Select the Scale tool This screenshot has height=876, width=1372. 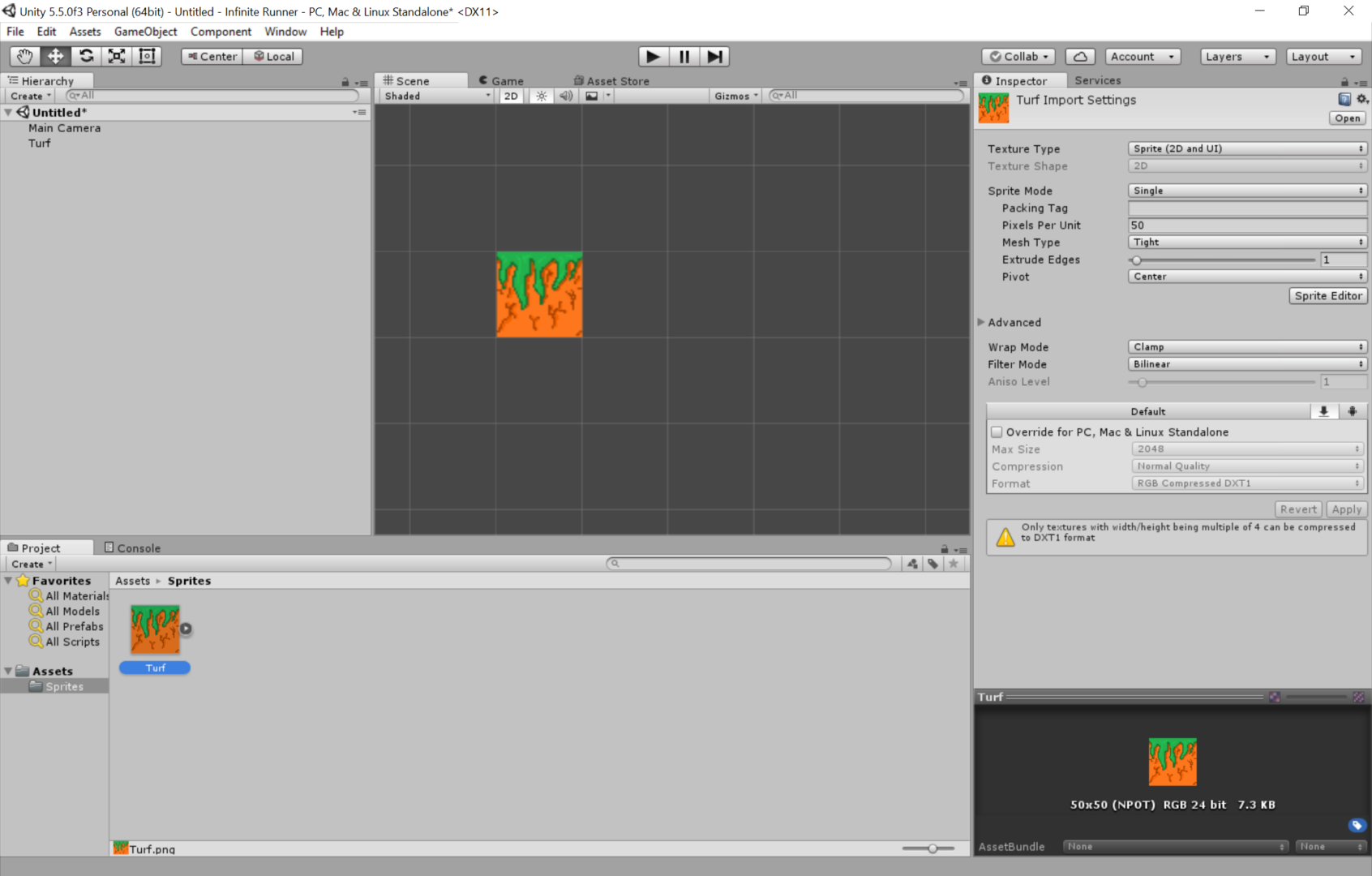point(117,56)
